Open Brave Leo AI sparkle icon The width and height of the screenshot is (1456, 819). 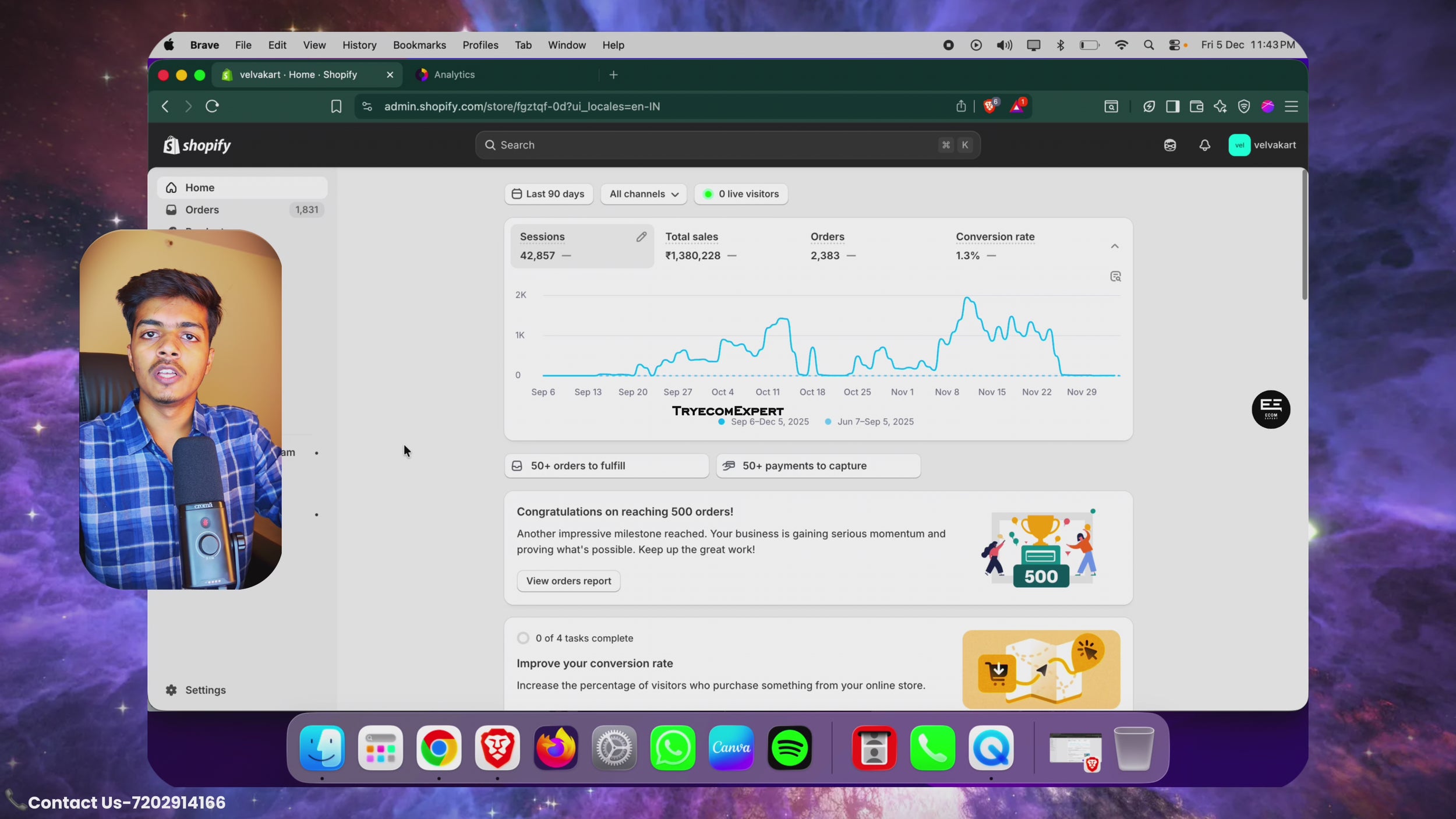pos(1220,107)
